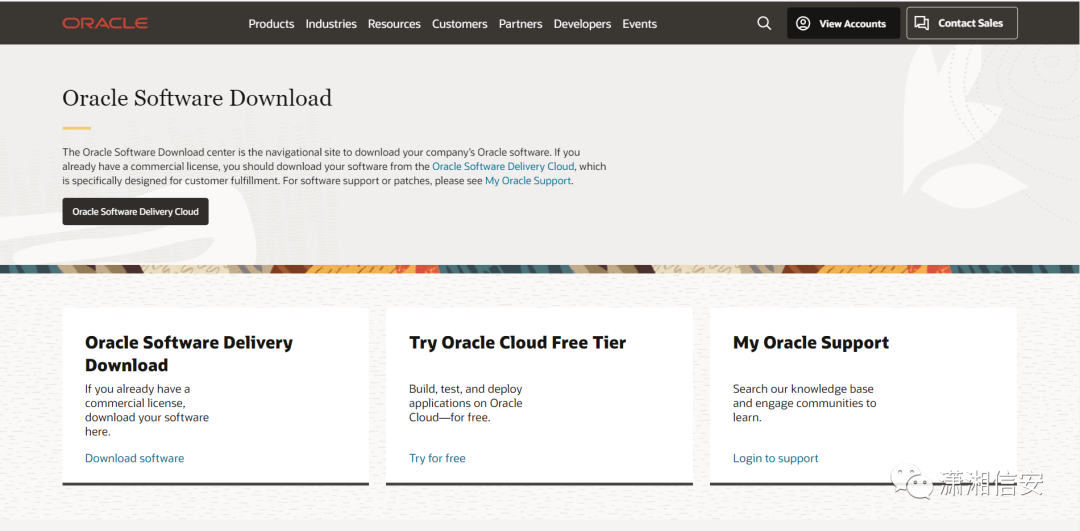
Task: Open the Partners menu
Action: [521, 23]
